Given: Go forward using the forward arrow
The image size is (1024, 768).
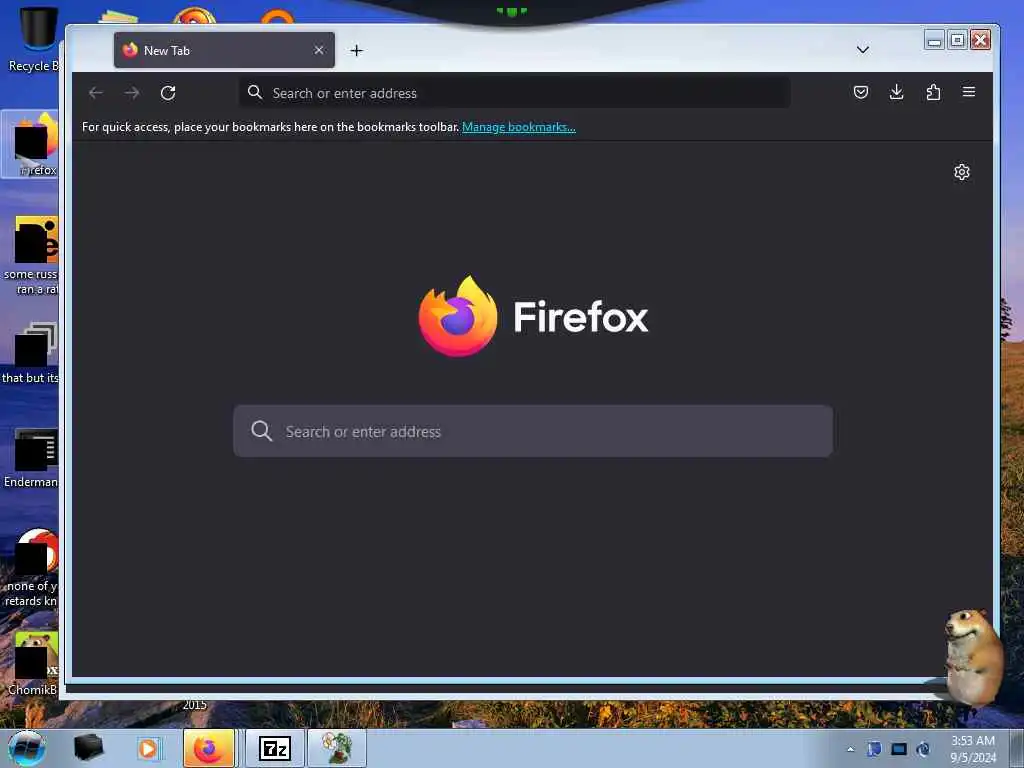Looking at the screenshot, I should click(132, 93).
